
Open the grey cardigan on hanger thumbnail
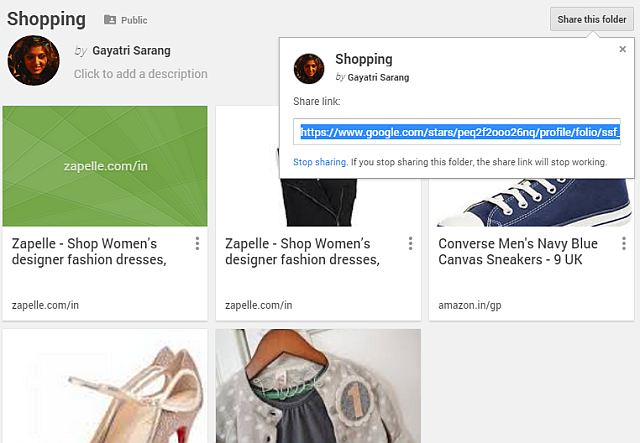coord(318,386)
